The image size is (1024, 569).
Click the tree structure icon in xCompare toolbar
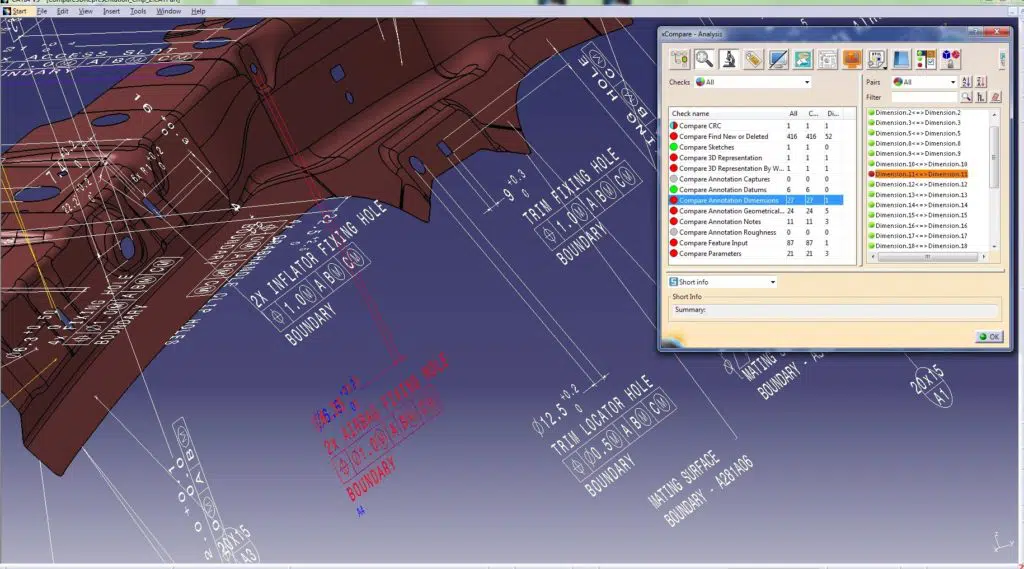click(679, 59)
